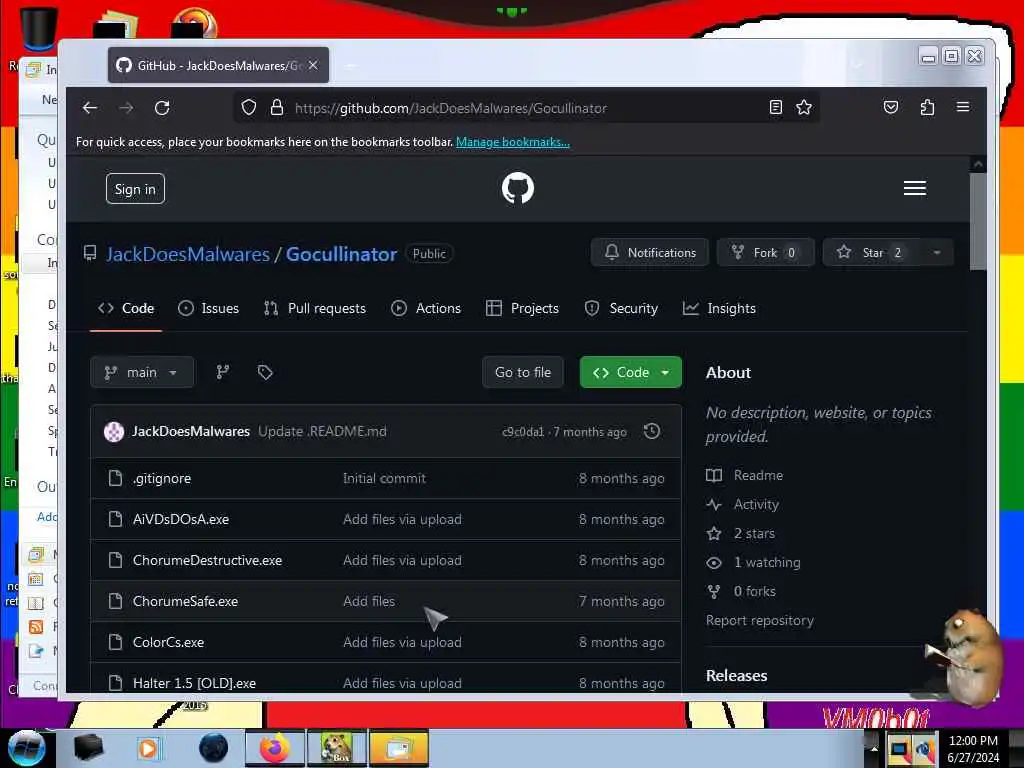
Task: Bookmark this page with the star icon
Action: pyautogui.click(x=804, y=107)
